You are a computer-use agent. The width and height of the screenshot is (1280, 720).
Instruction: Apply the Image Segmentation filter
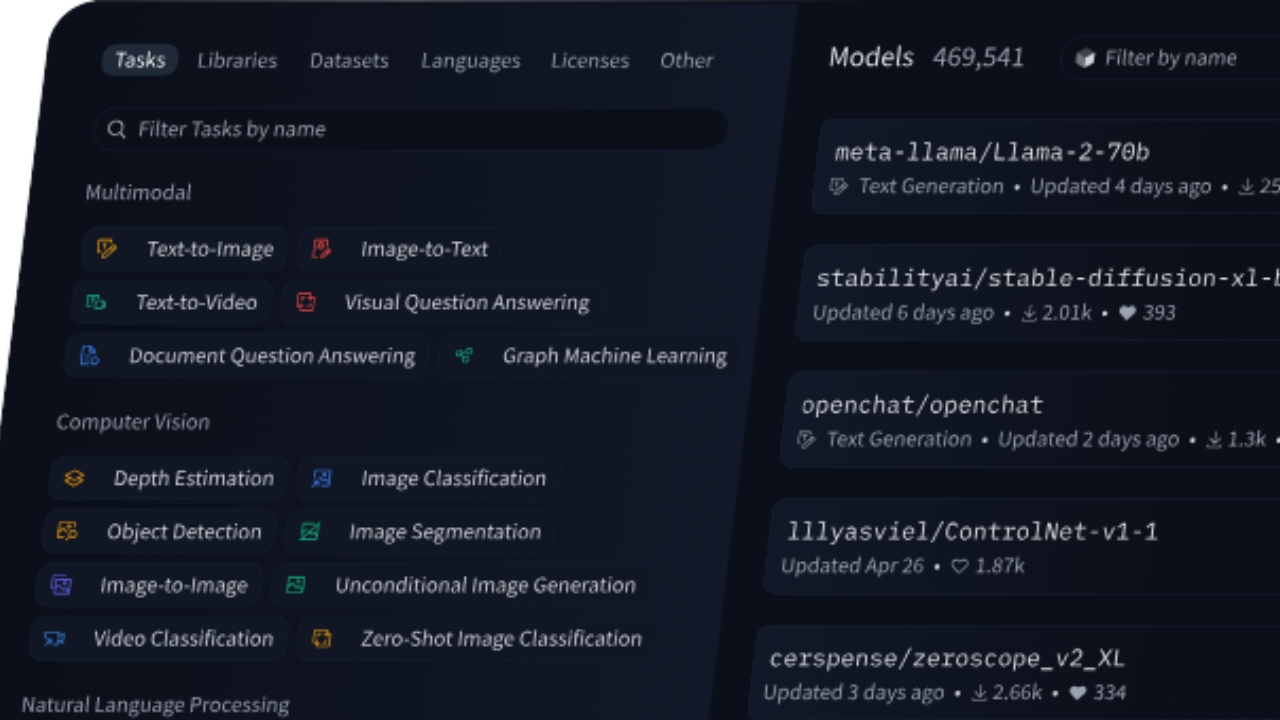tap(421, 532)
